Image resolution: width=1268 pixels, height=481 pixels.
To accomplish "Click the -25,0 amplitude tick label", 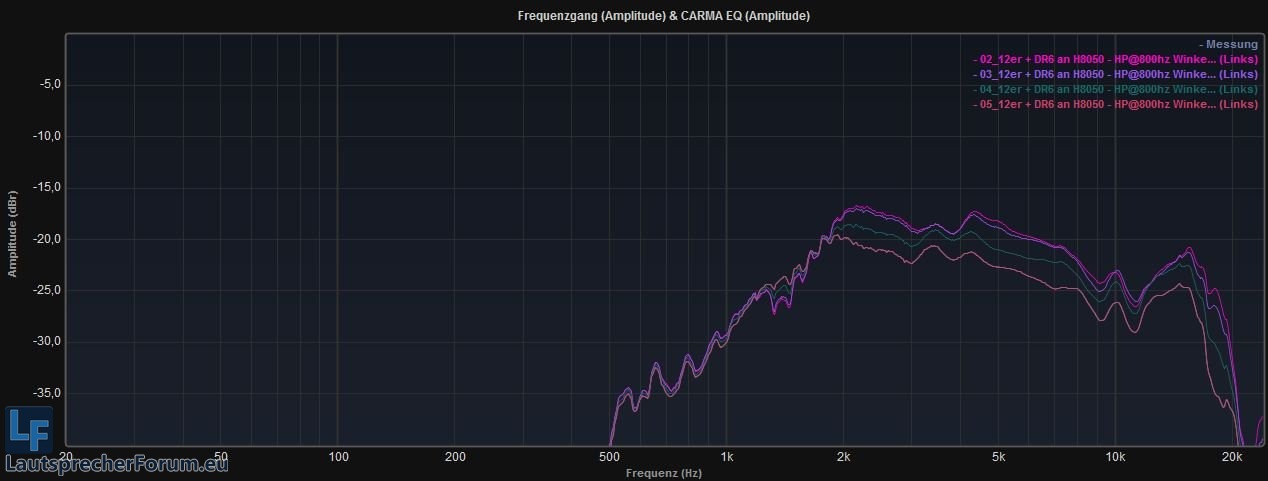I will (x=48, y=290).
